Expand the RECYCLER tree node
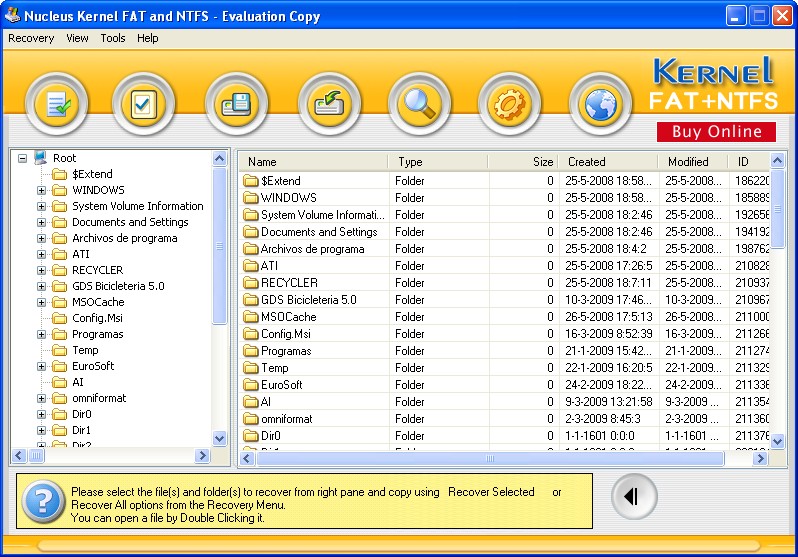This screenshot has width=798, height=557. pos(41,270)
